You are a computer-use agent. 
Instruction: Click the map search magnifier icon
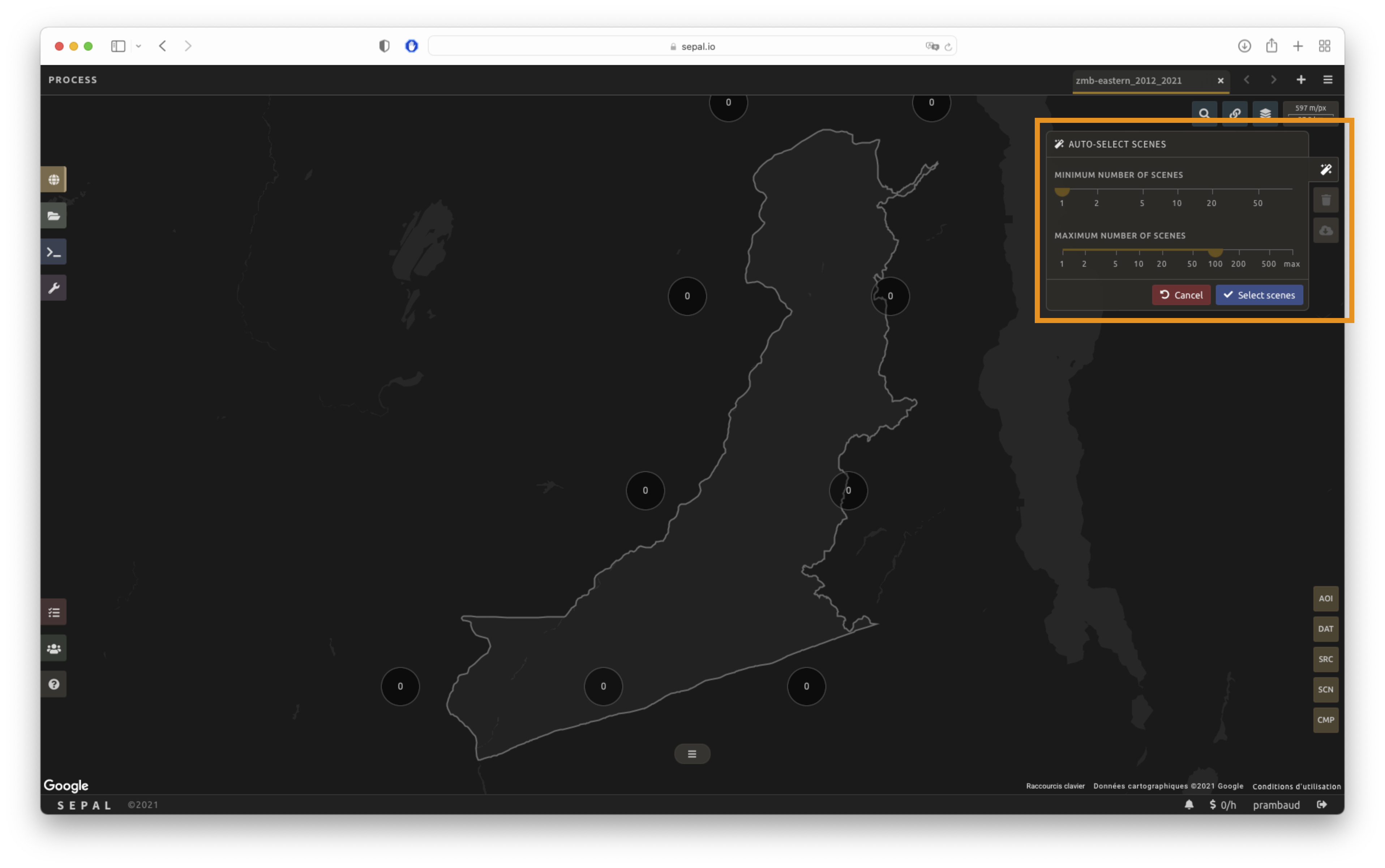[1204, 114]
